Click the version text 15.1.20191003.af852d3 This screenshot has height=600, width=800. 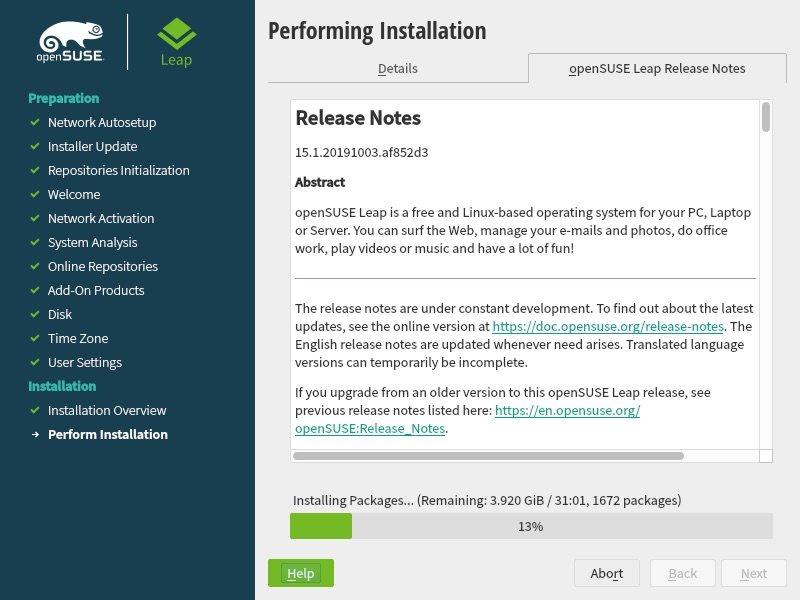(362, 153)
